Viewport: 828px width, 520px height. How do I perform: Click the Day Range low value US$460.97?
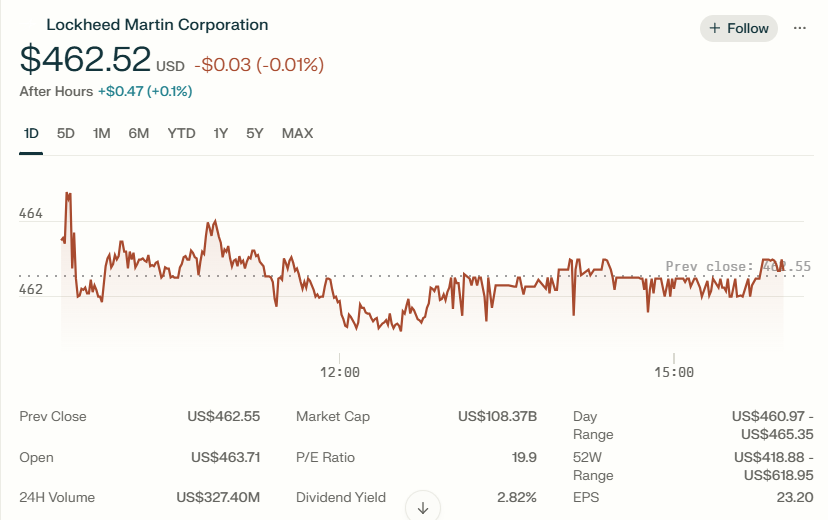[768, 417]
